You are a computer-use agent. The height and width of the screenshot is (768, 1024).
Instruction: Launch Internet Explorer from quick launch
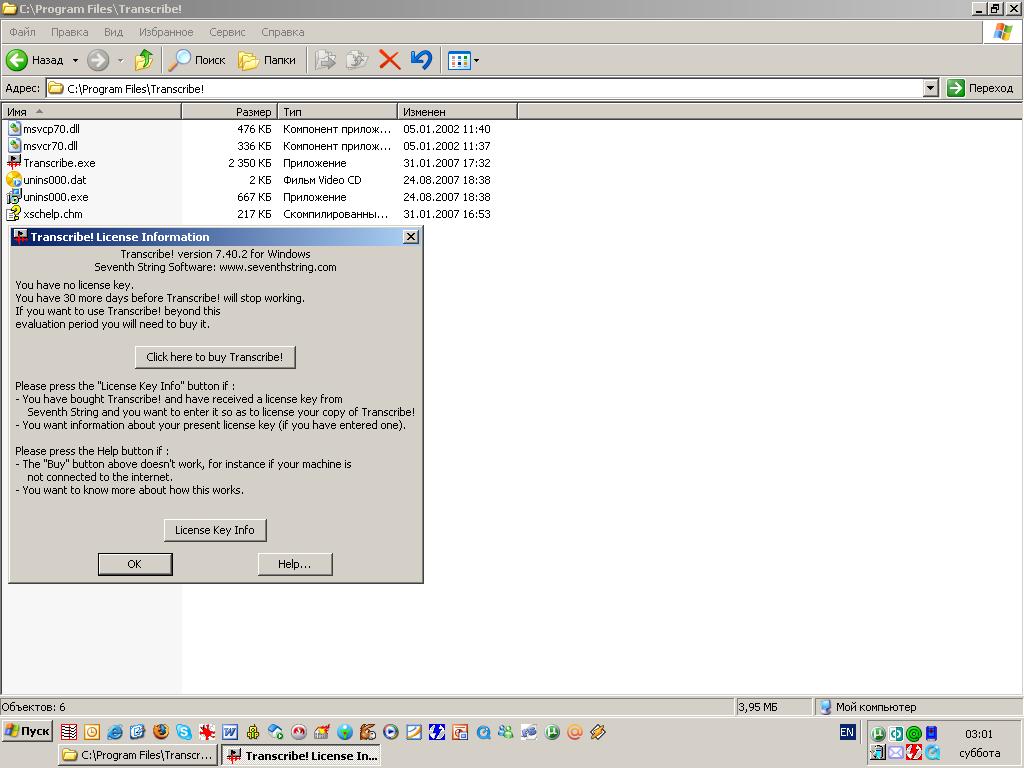tap(114, 732)
